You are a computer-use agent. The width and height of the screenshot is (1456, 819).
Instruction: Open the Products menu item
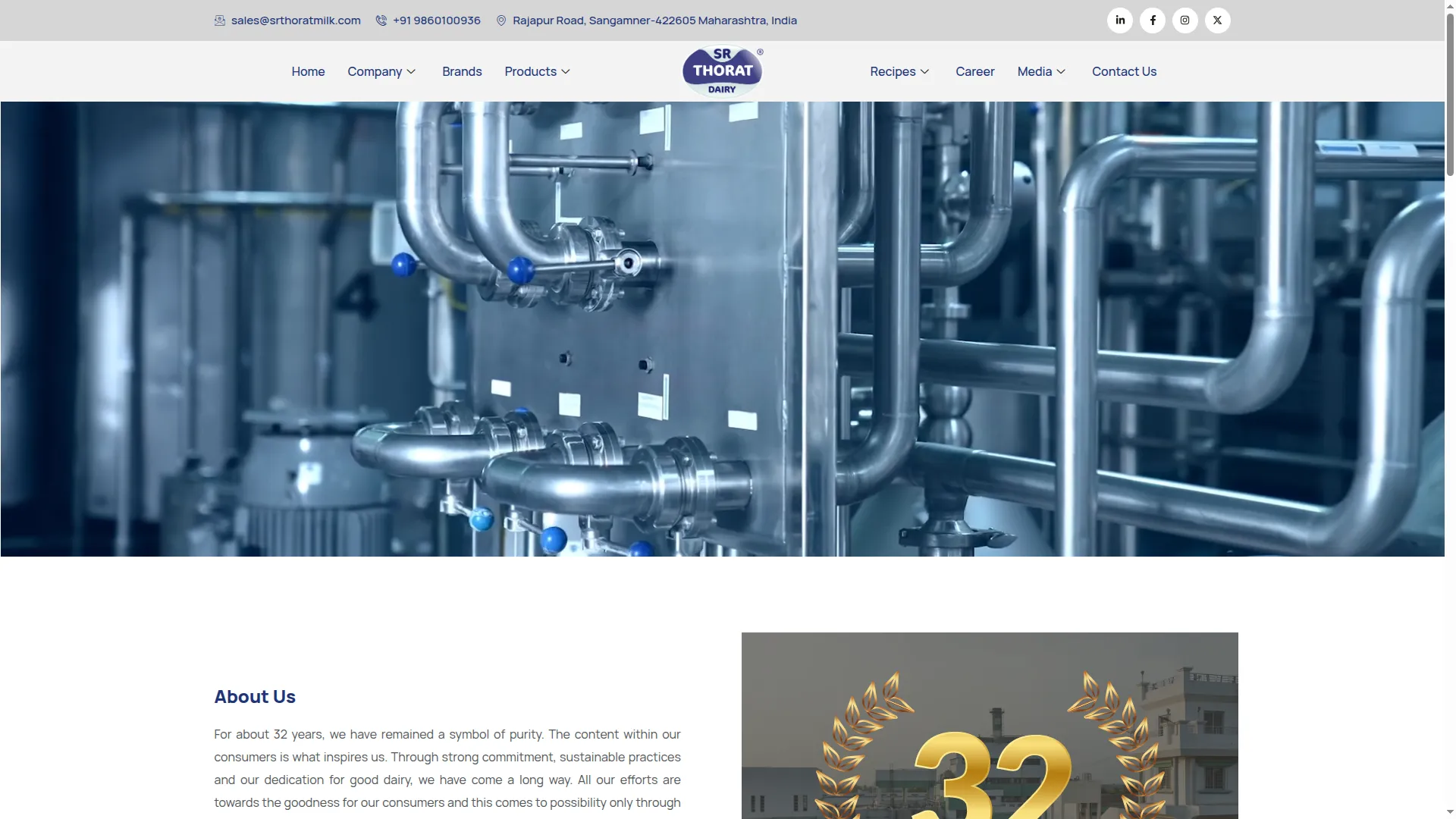(x=531, y=71)
